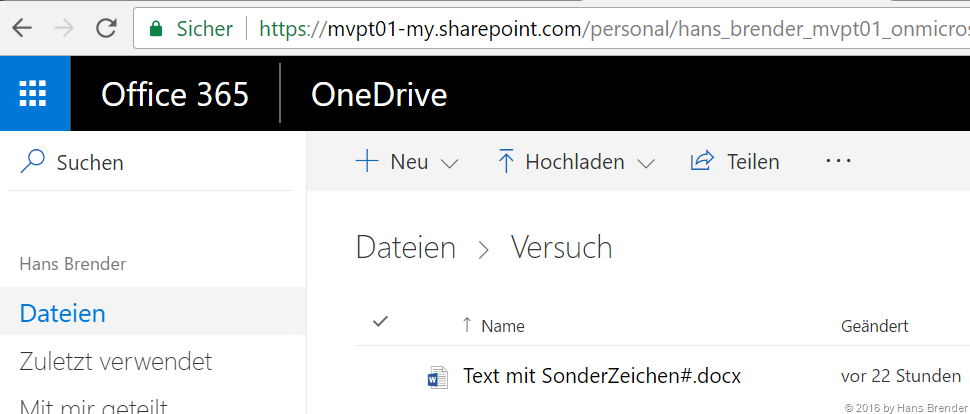
Task: Click the Word document file icon
Action: tap(437, 377)
